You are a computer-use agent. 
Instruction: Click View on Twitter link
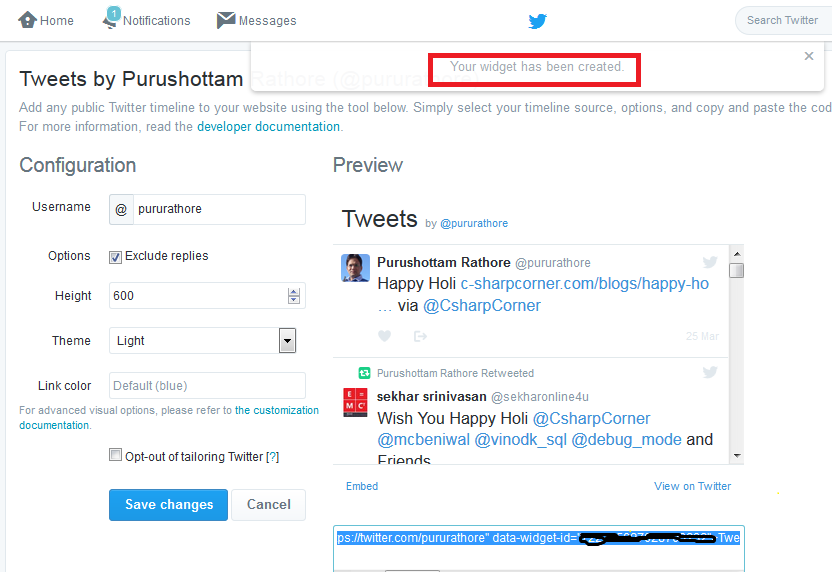(692, 486)
